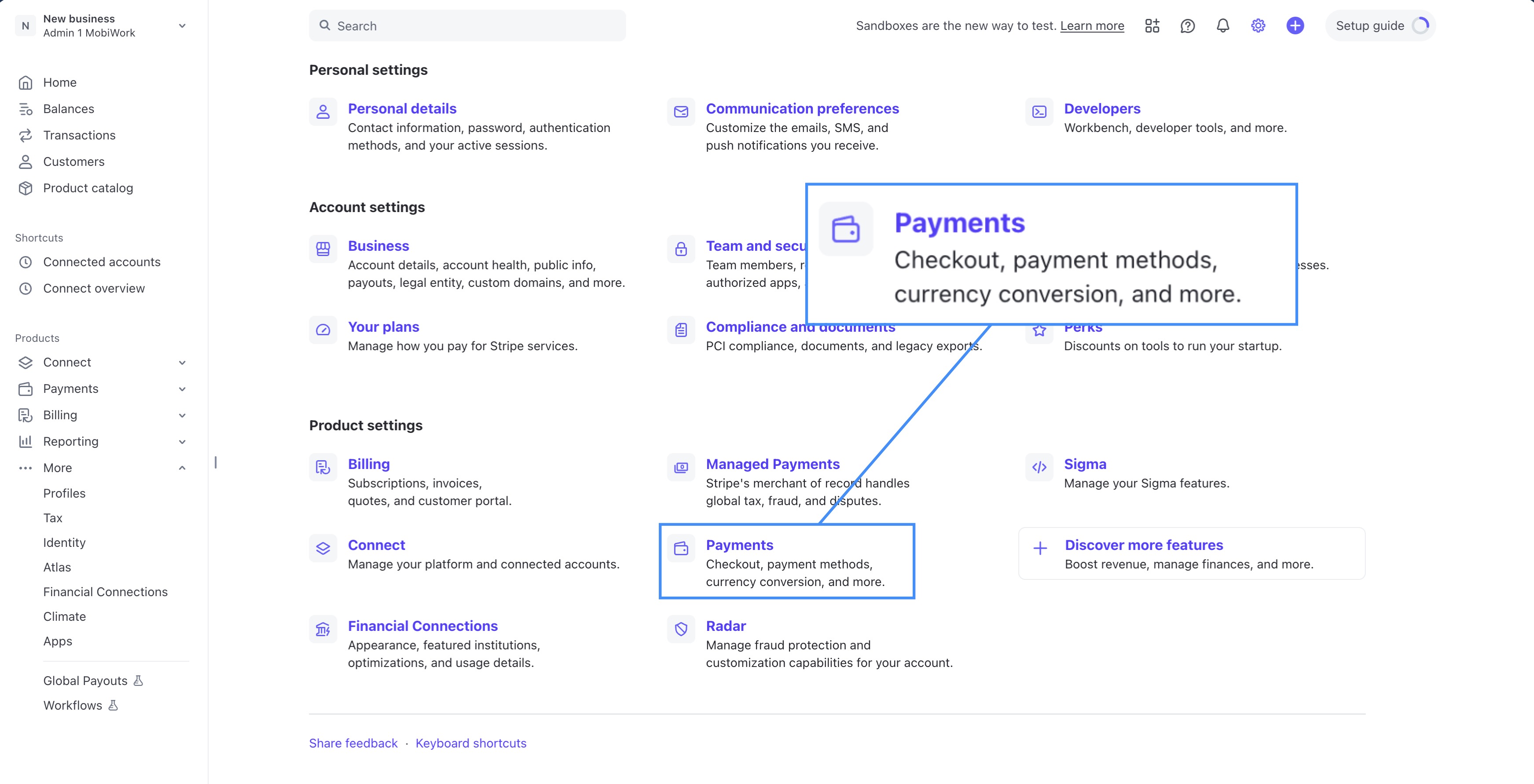1534x784 pixels.
Task: Click the Search input field
Action: tap(467, 26)
